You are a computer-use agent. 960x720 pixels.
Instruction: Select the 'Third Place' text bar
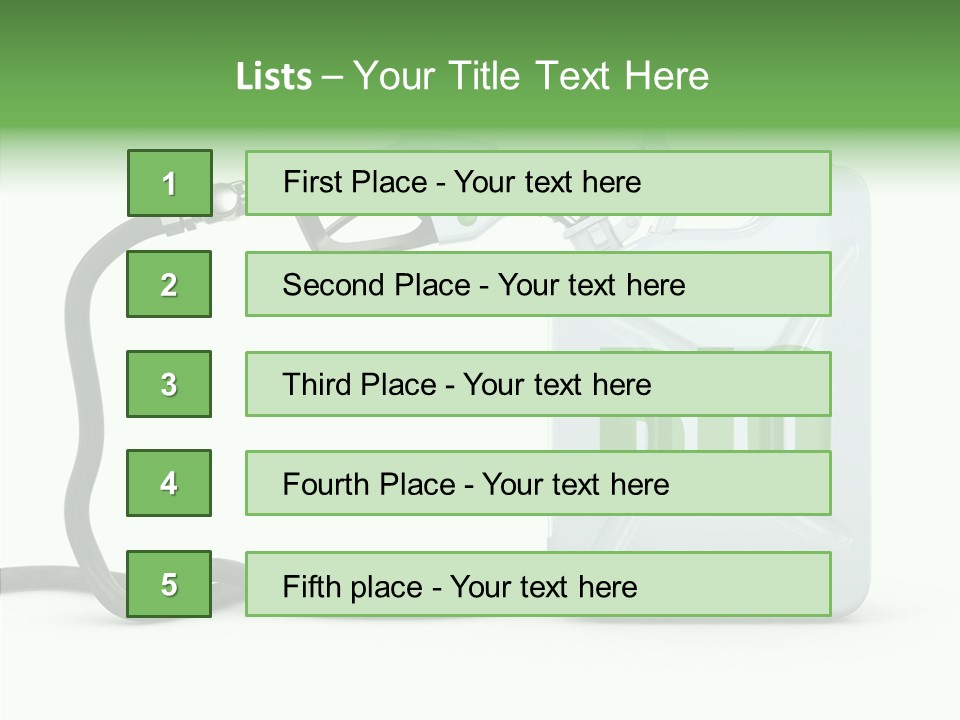tap(538, 384)
